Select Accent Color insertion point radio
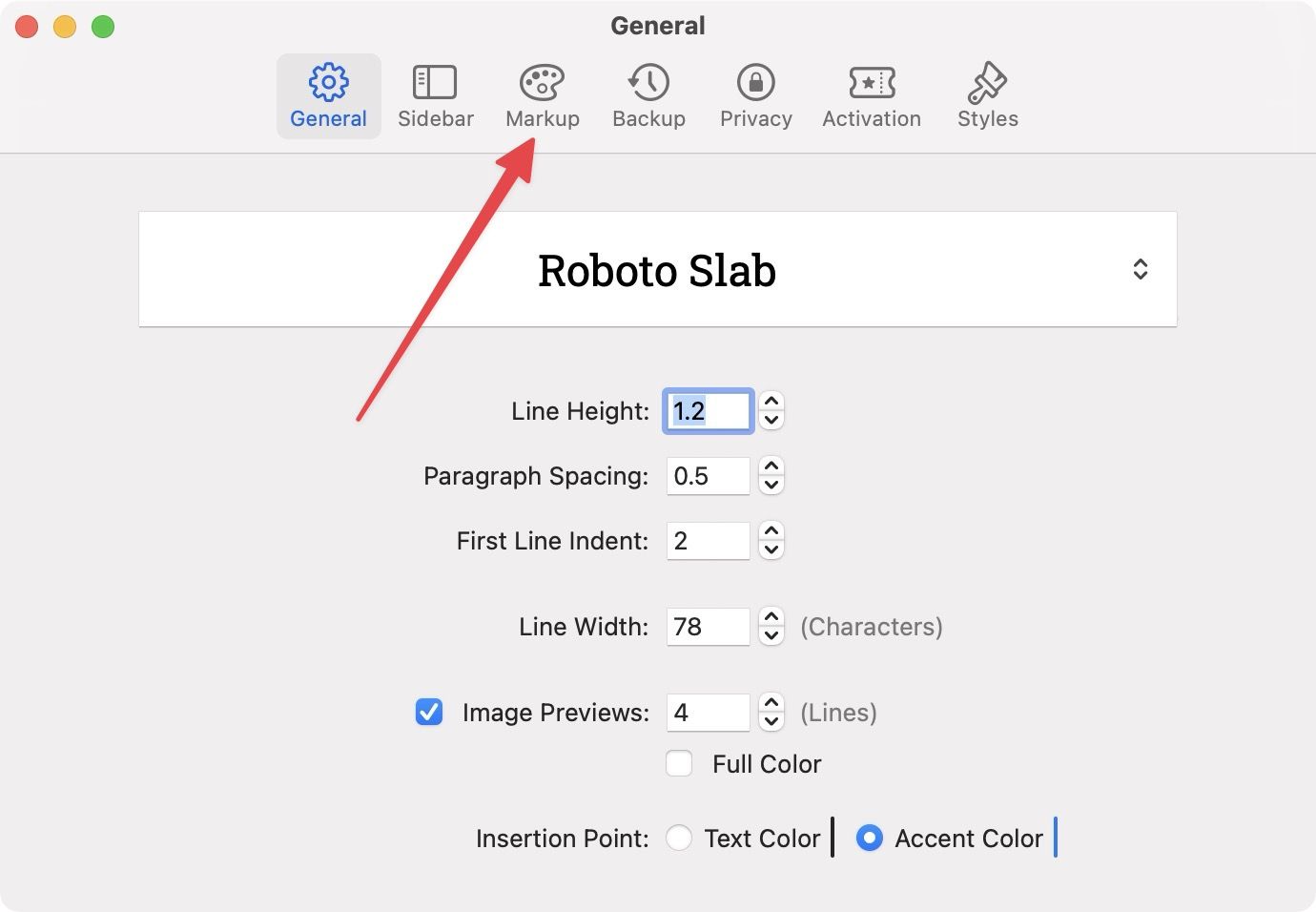 pos(870,839)
